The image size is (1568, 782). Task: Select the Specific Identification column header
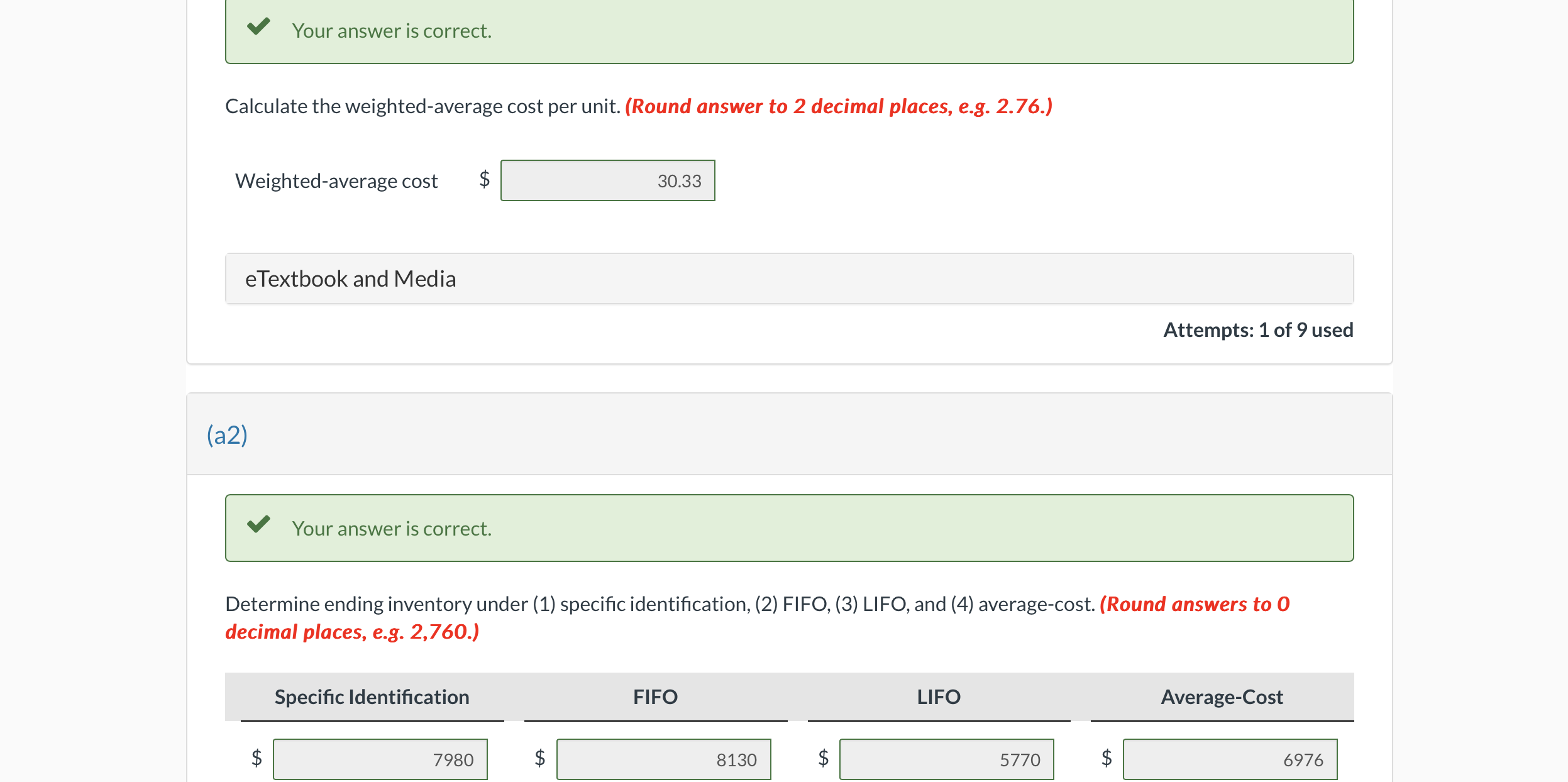371,697
